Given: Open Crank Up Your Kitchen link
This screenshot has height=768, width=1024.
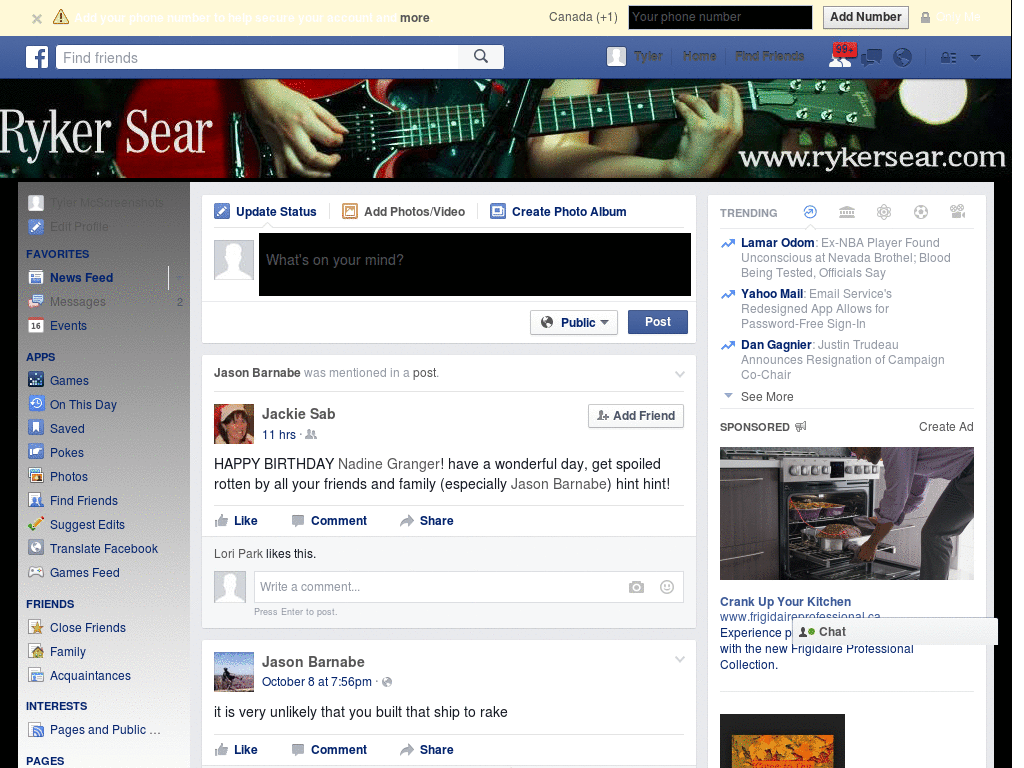Looking at the screenshot, I should (x=785, y=601).
